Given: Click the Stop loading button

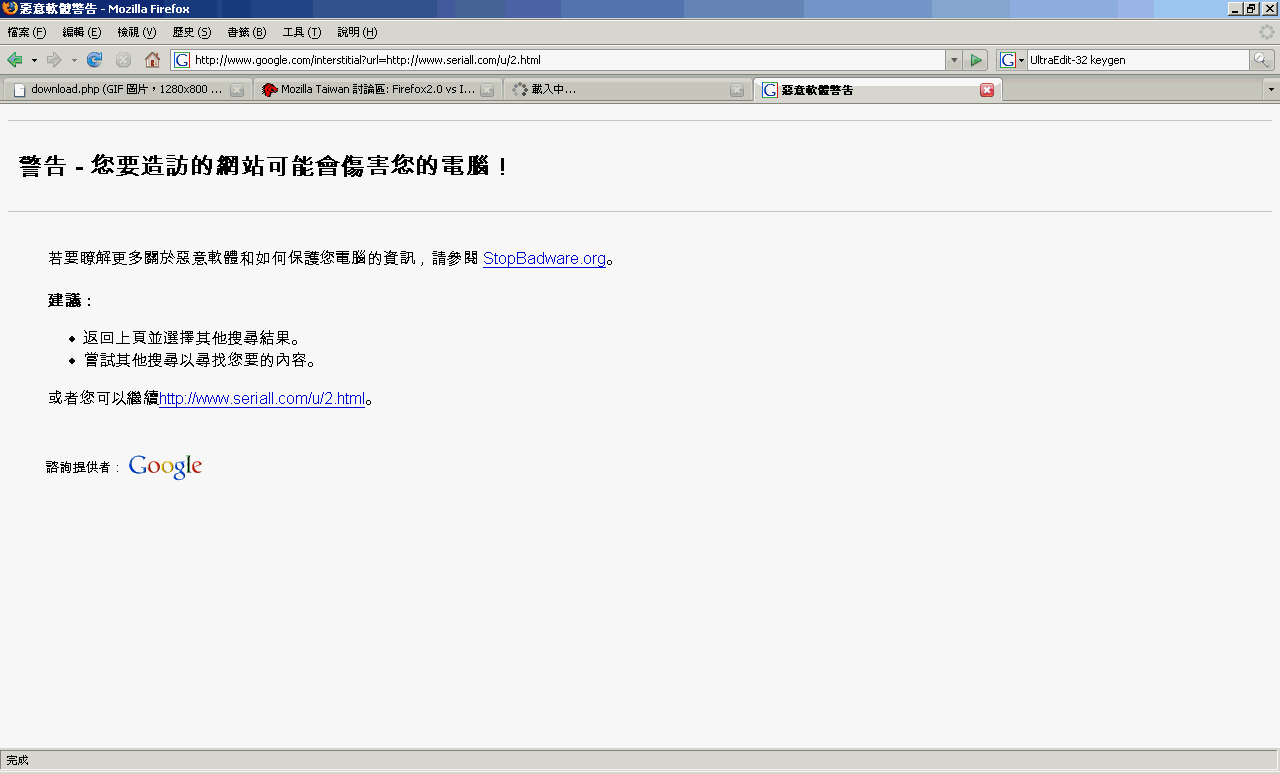Looking at the screenshot, I should [x=124, y=60].
